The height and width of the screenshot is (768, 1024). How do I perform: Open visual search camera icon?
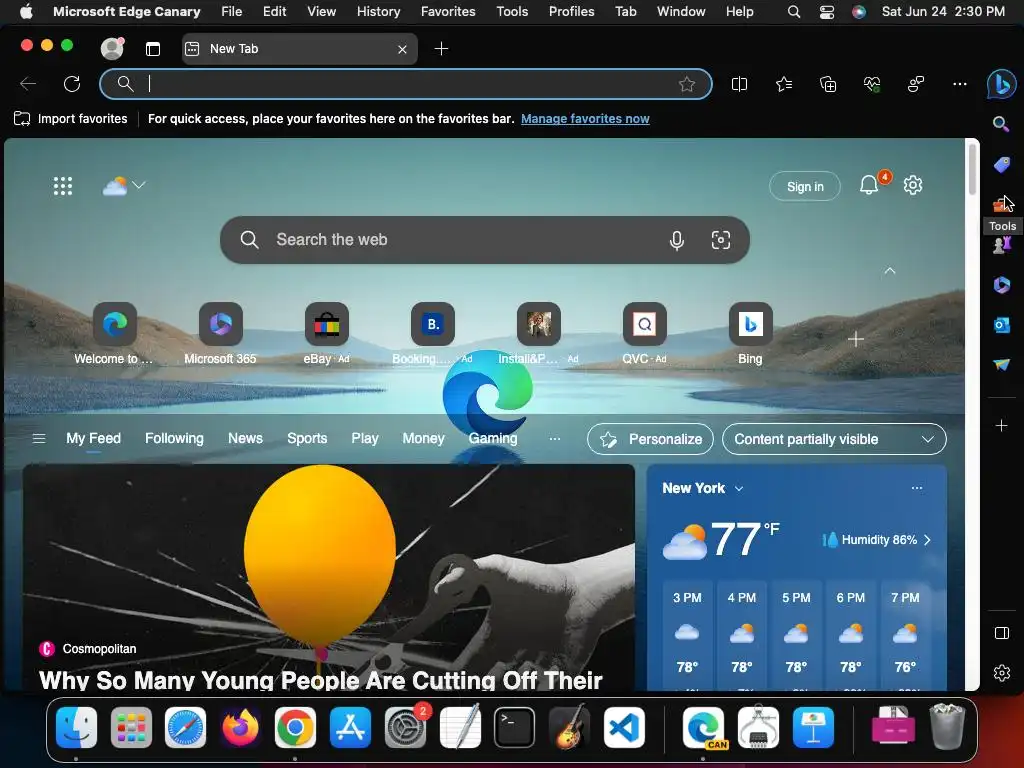pos(720,240)
